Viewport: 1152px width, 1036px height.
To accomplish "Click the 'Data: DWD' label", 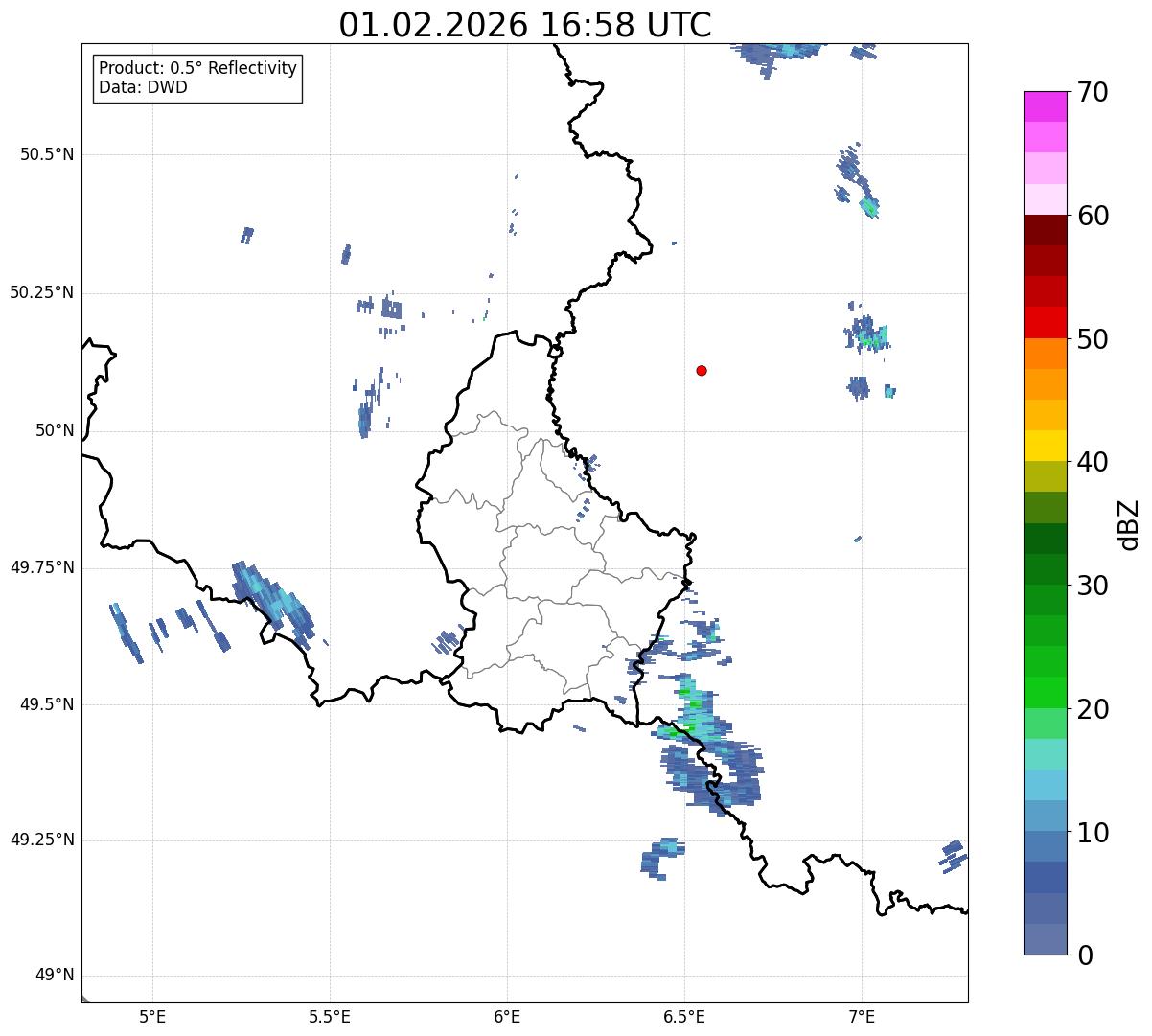I will click(144, 88).
